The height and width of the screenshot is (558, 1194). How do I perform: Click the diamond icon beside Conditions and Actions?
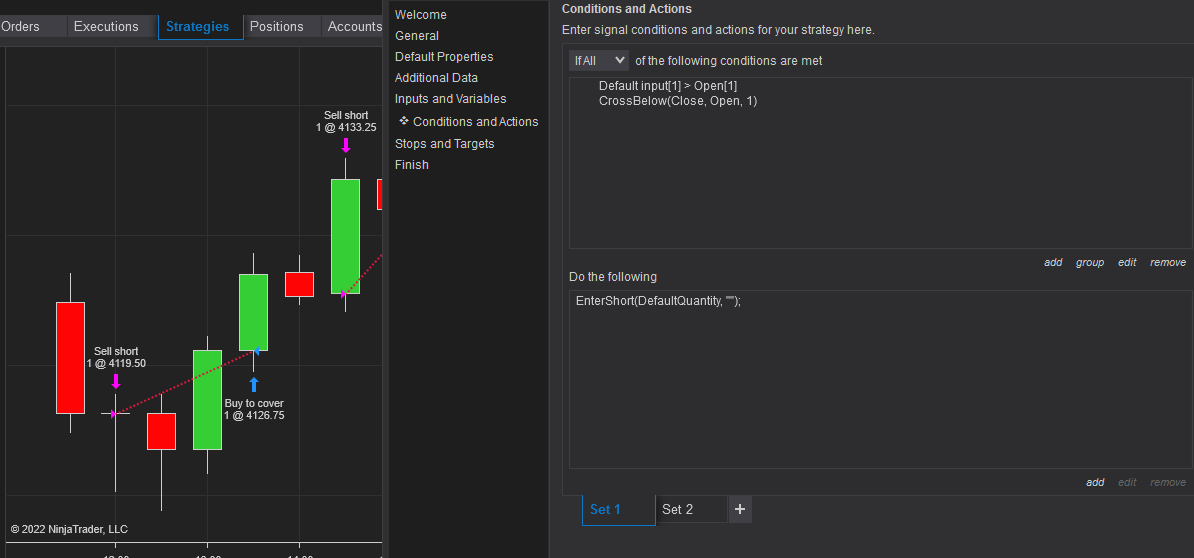404,121
